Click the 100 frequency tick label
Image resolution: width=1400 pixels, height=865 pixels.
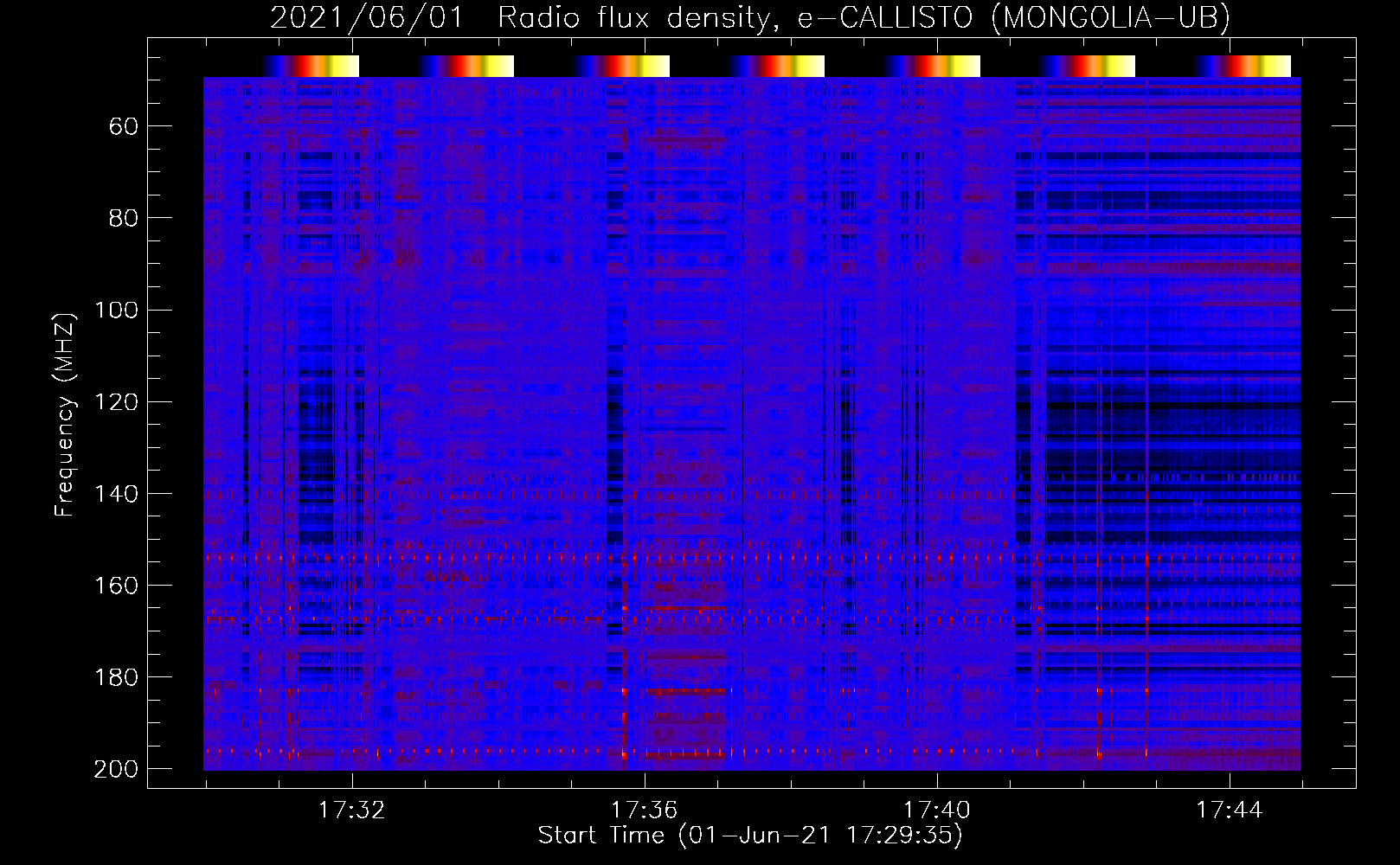tap(116, 311)
